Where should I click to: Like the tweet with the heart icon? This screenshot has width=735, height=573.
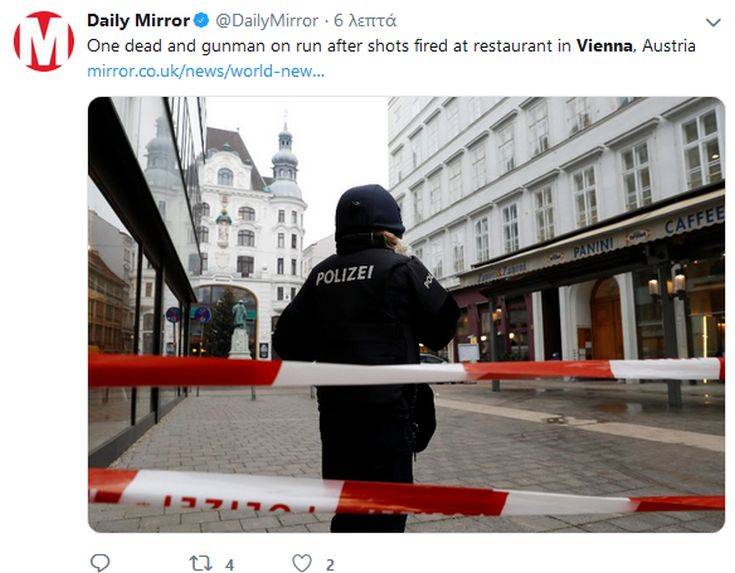pyautogui.click(x=302, y=563)
